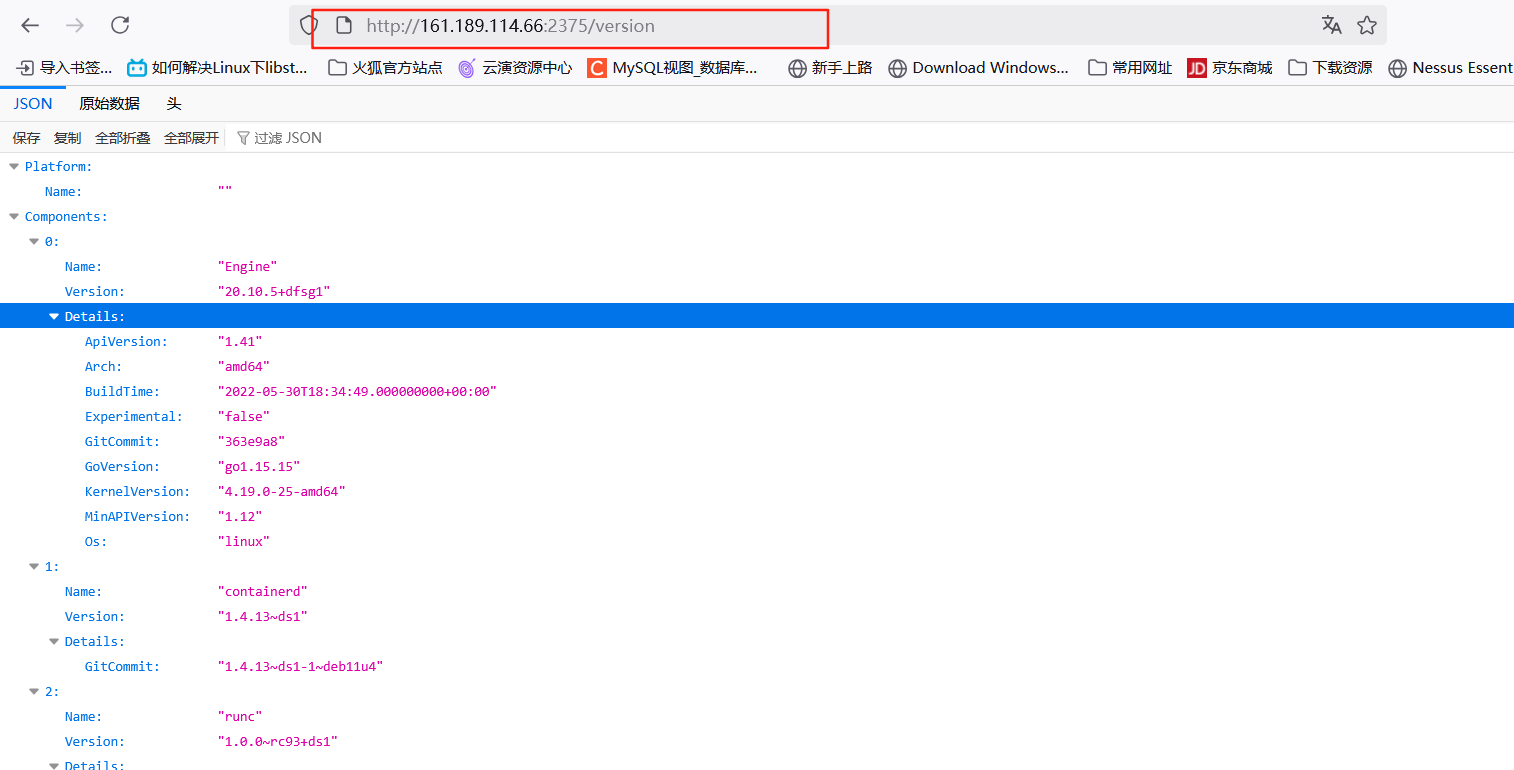The width and height of the screenshot is (1514, 770).
Task: Select the "runc" name value
Action: 240,716
